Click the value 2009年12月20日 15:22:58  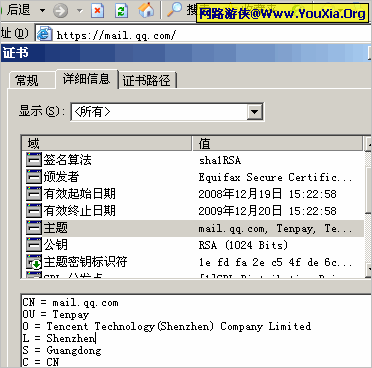[267, 211]
